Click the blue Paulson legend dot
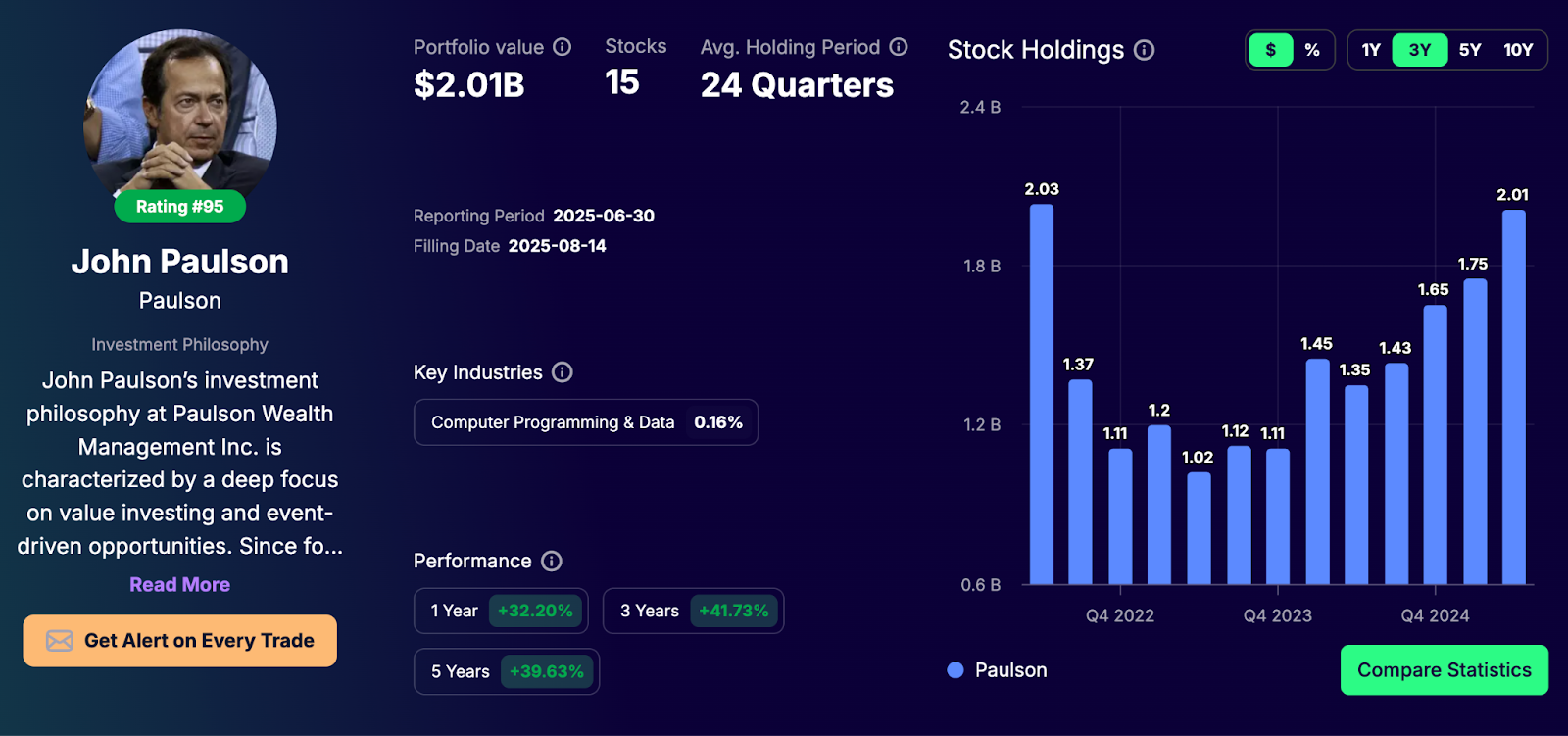1568x736 pixels. [x=955, y=670]
